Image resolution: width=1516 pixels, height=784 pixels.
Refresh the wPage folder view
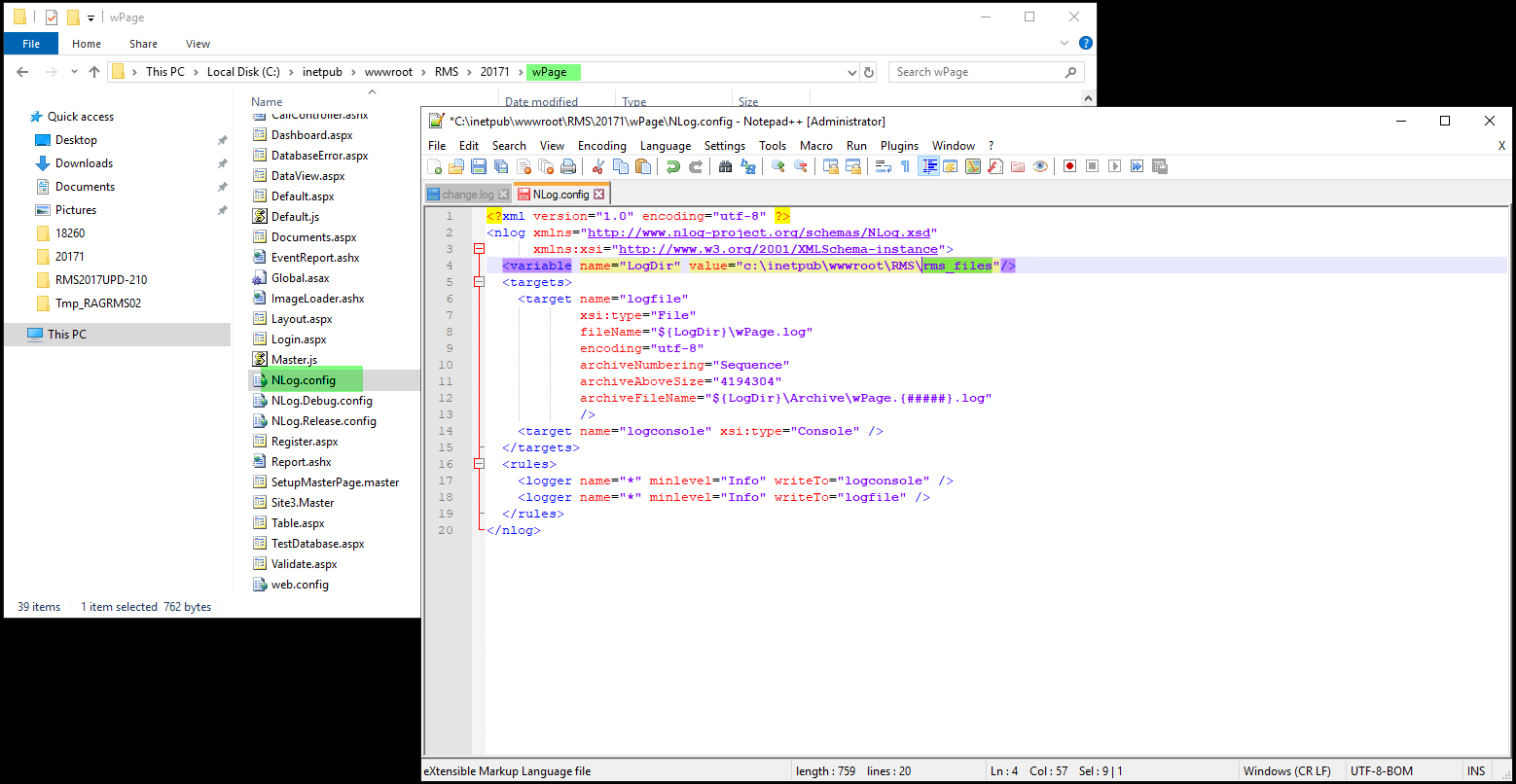869,72
